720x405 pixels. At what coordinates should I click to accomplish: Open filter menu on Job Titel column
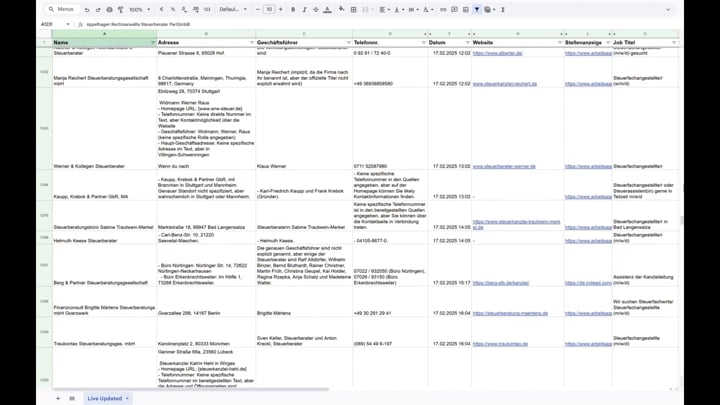click(x=674, y=43)
